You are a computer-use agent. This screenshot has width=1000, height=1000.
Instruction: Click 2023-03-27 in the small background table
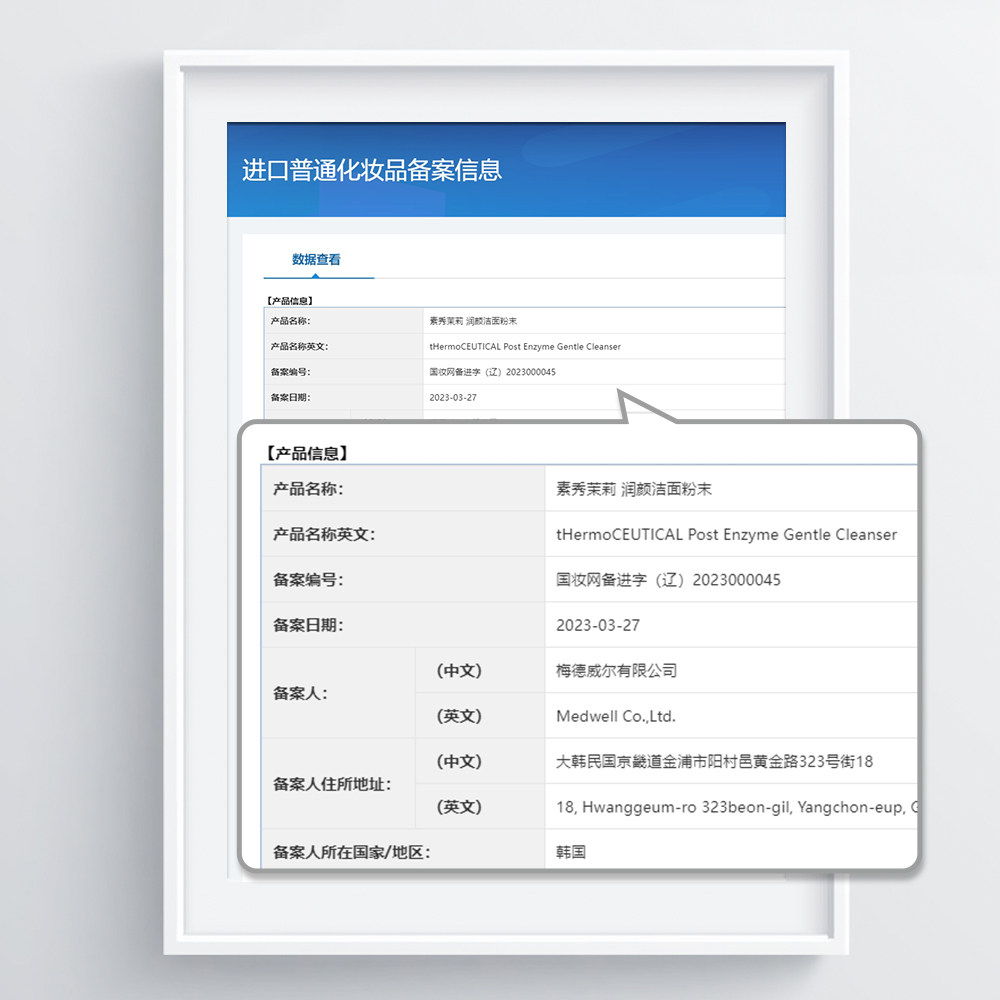[x=453, y=397]
